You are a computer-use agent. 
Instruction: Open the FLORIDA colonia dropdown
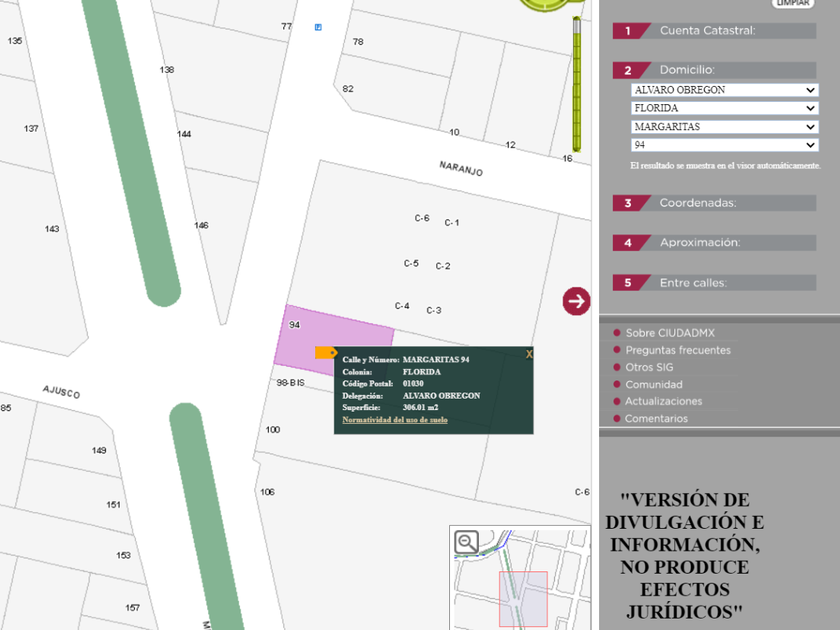(724, 108)
